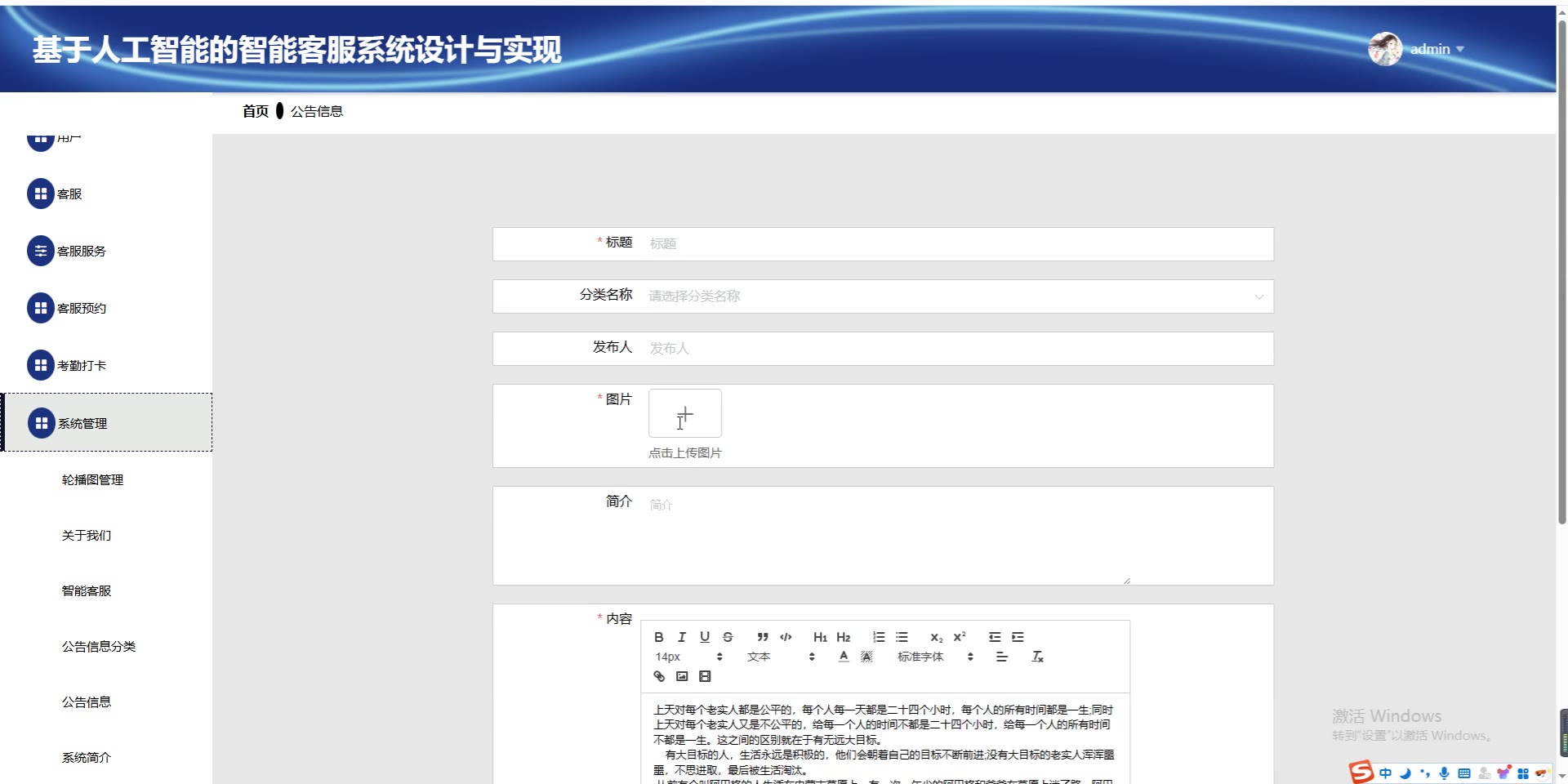Pick a text color in the editor
Viewport: 1568px width, 784px height.
844,657
